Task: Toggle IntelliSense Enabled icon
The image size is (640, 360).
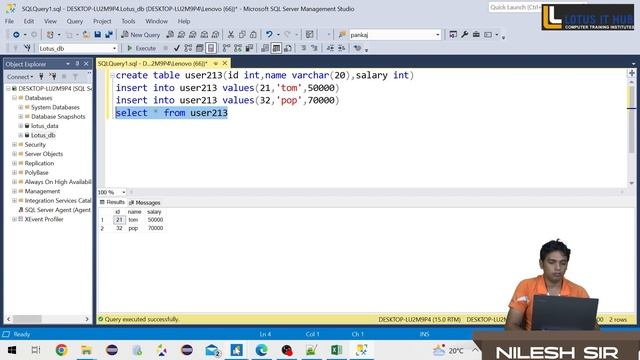Action: coord(211,48)
